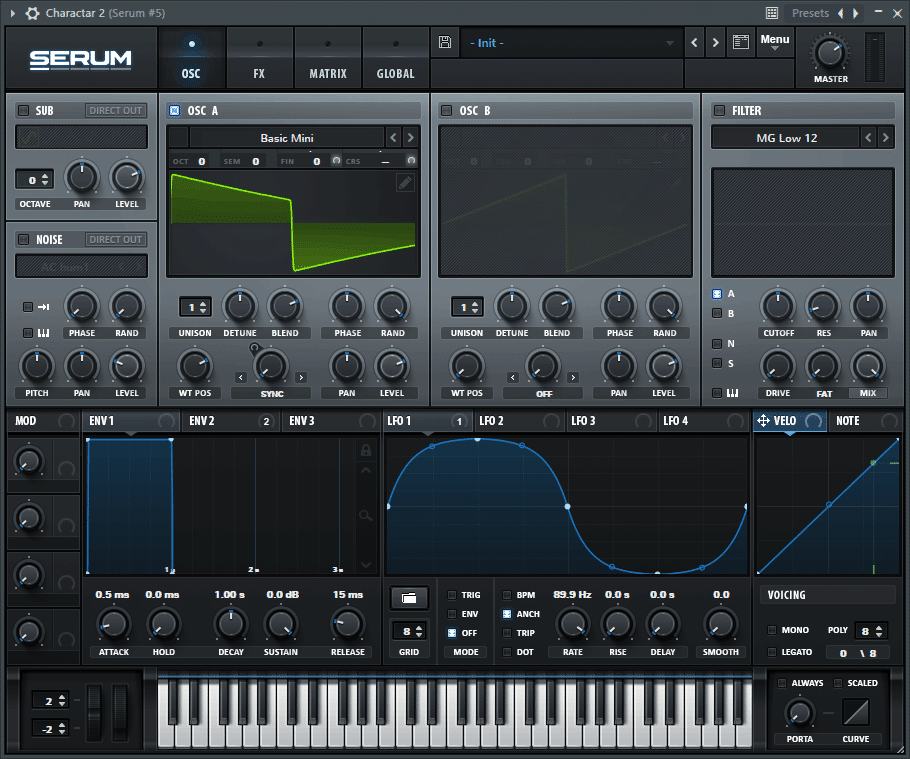The width and height of the screenshot is (910, 759).
Task: Click the Presets label
Action: click(x=810, y=13)
